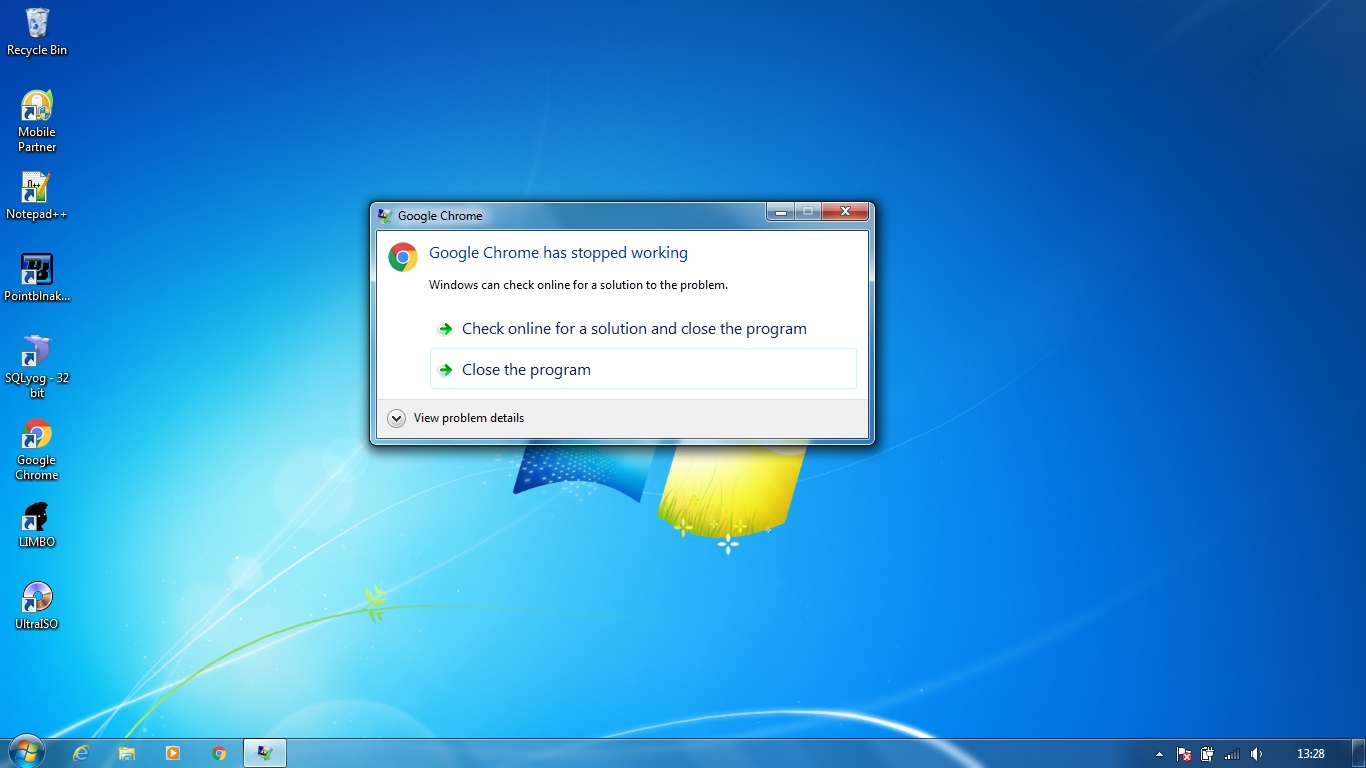Image resolution: width=1366 pixels, height=768 pixels.
Task: Select the Notepad++ desktop shortcut
Action: point(37,196)
